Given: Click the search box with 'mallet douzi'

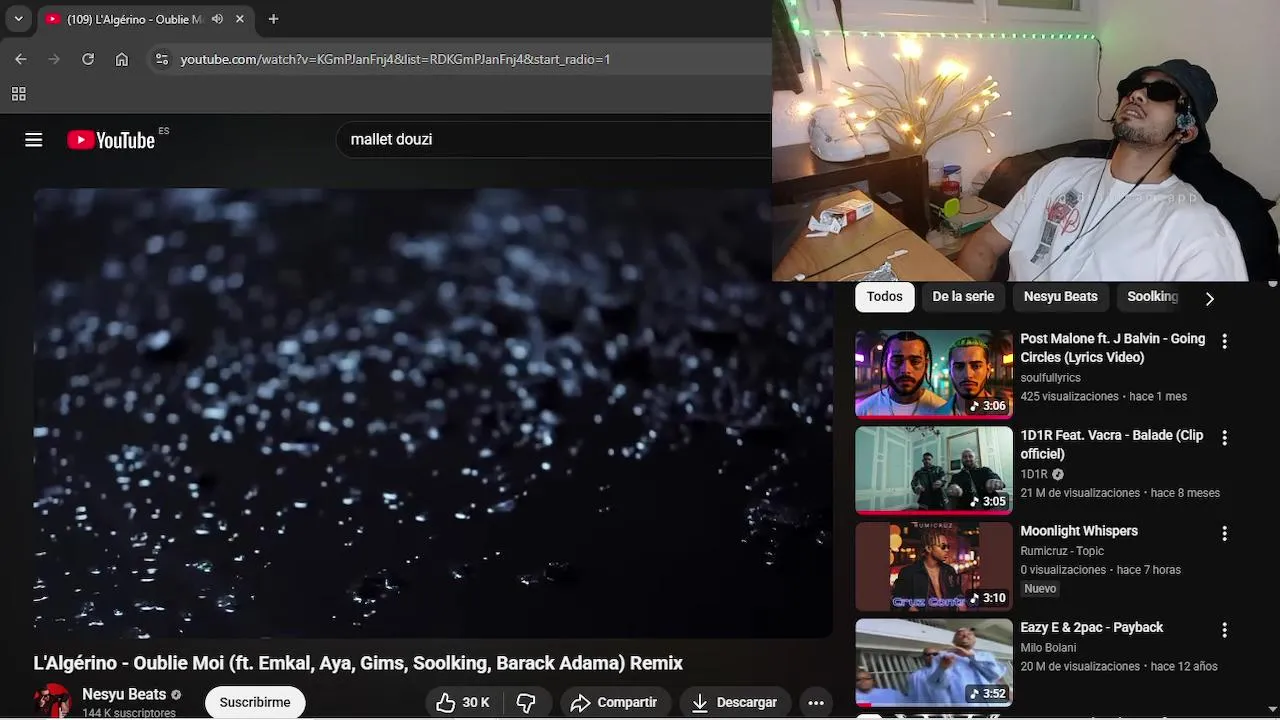Looking at the screenshot, I should coord(555,139).
